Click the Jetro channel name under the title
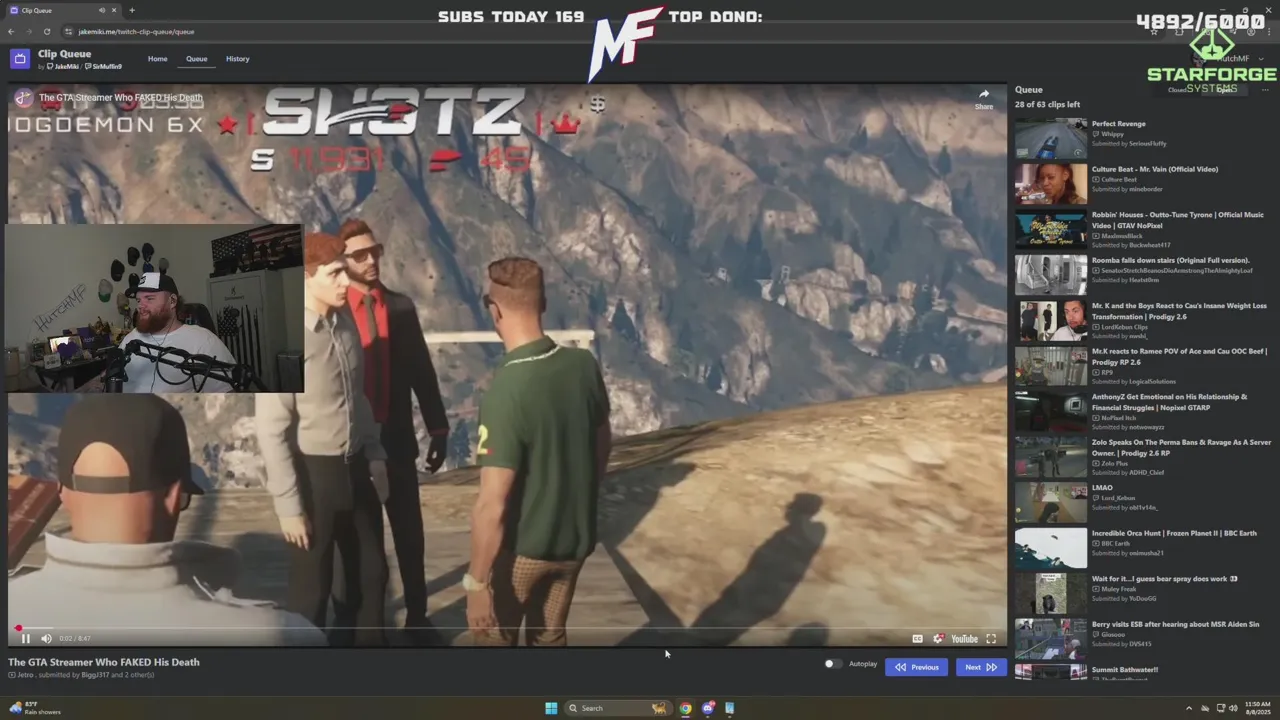Viewport: 1280px width, 720px height. [x=25, y=675]
